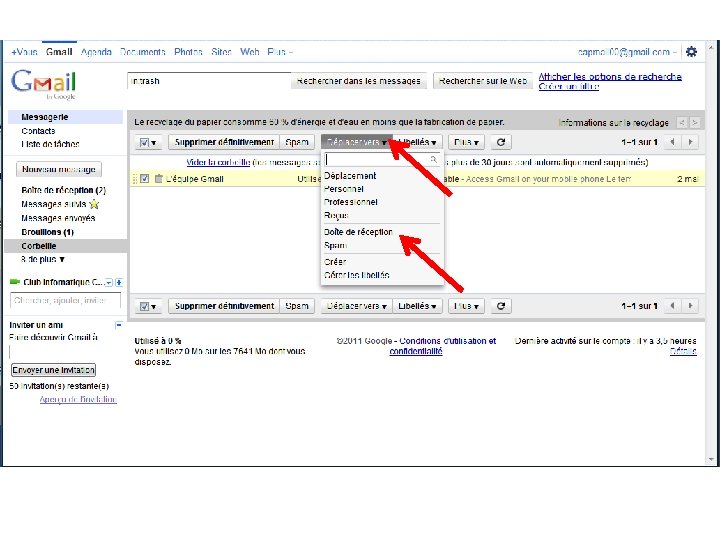Click the Gmail logo
This screenshot has width=720, height=540.
[44, 84]
